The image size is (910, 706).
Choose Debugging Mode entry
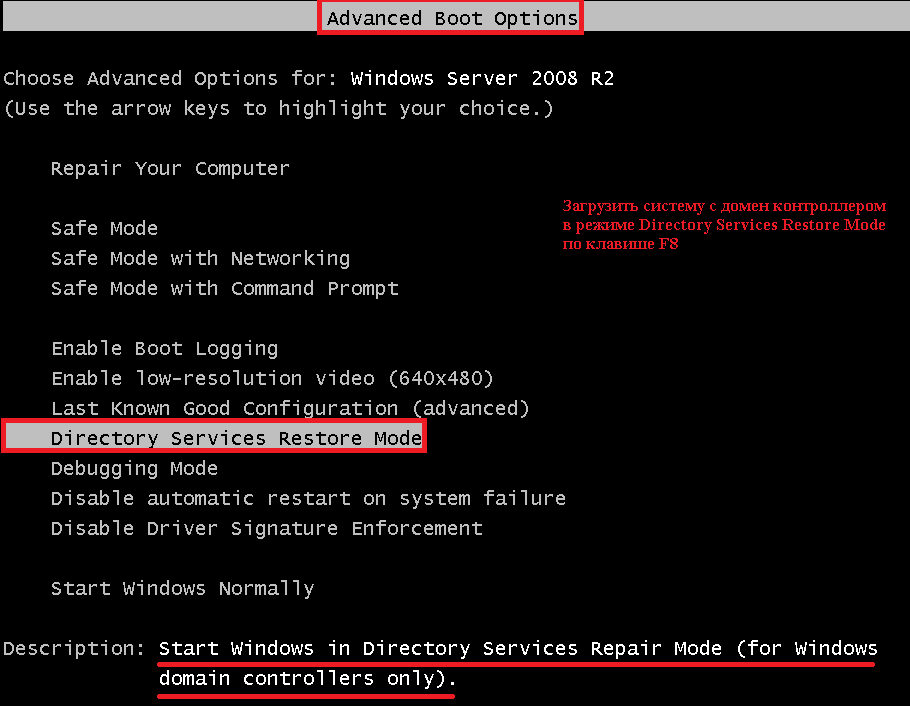click(134, 469)
